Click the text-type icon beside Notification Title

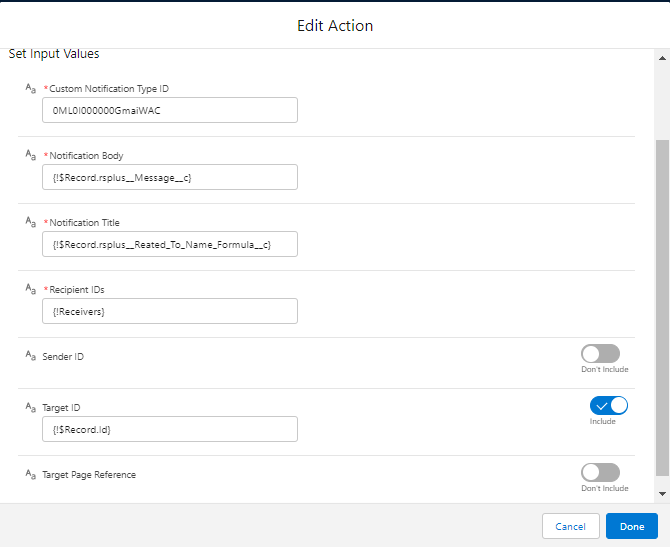[x=31, y=223]
